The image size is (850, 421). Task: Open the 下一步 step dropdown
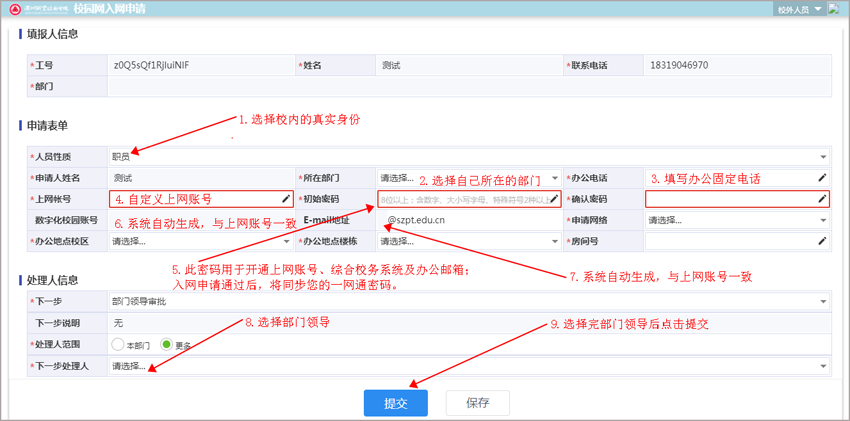pyautogui.click(x=468, y=300)
